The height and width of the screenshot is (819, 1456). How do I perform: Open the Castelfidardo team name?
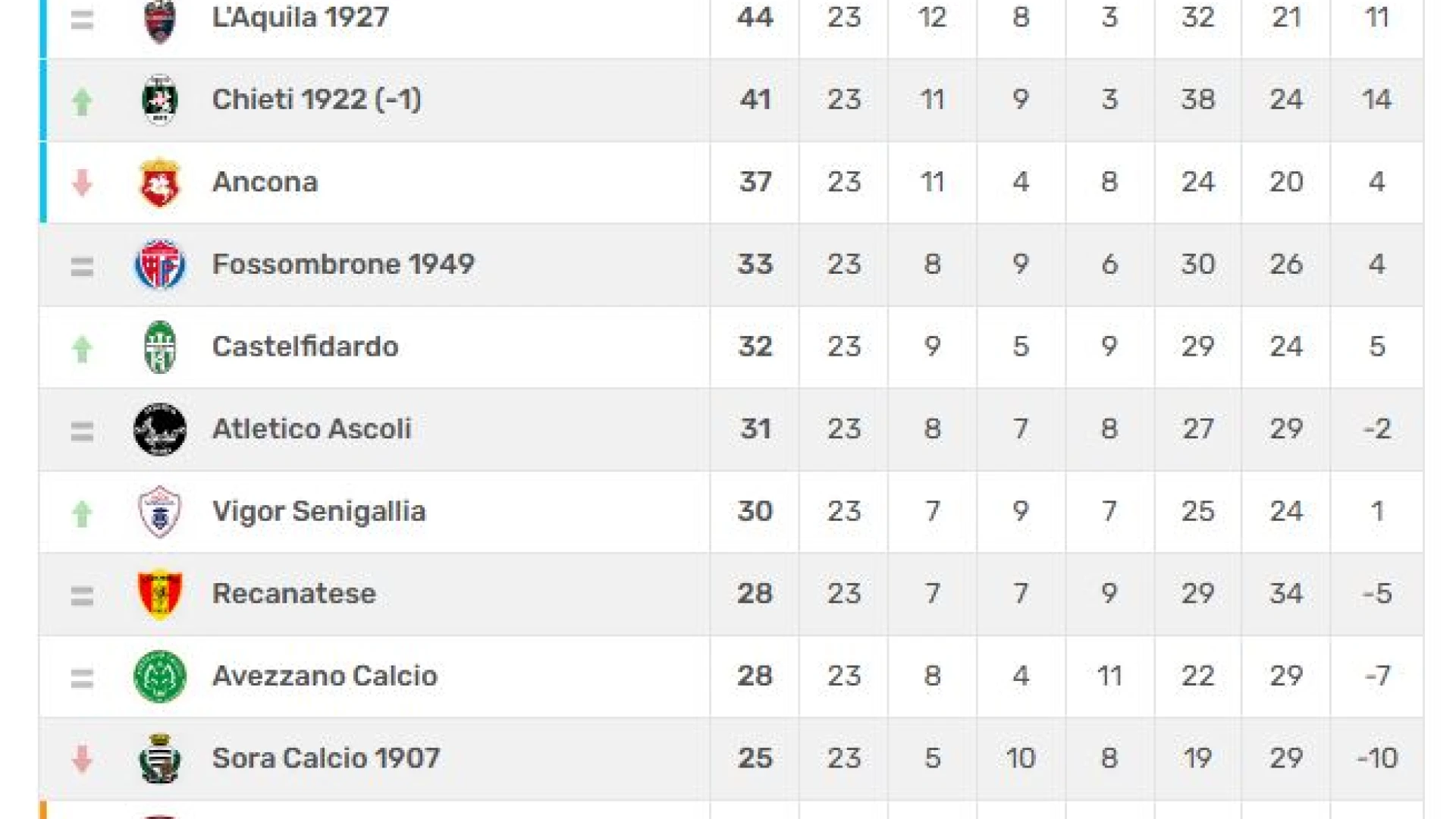point(305,347)
